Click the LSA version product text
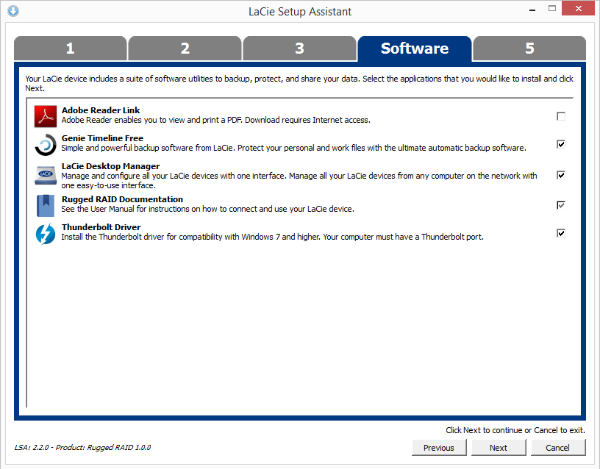 point(83,447)
